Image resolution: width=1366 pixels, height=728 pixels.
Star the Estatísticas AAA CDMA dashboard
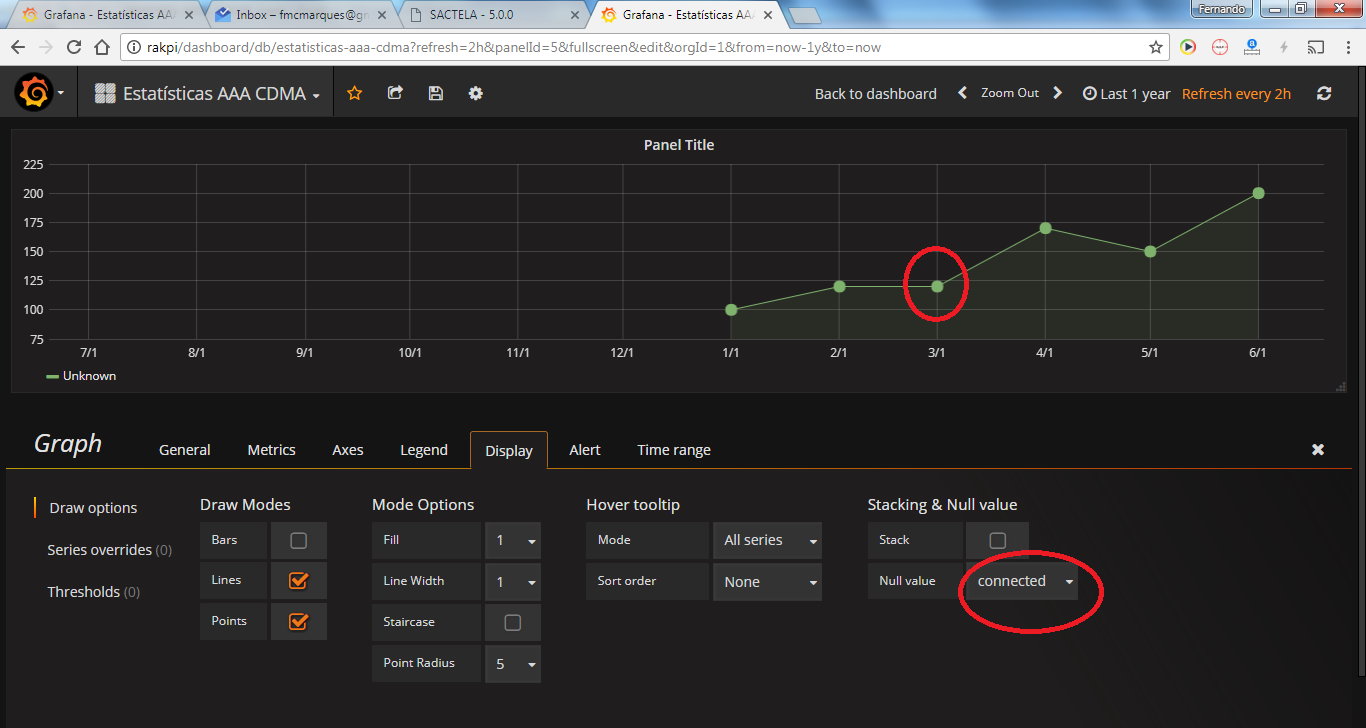[354, 92]
